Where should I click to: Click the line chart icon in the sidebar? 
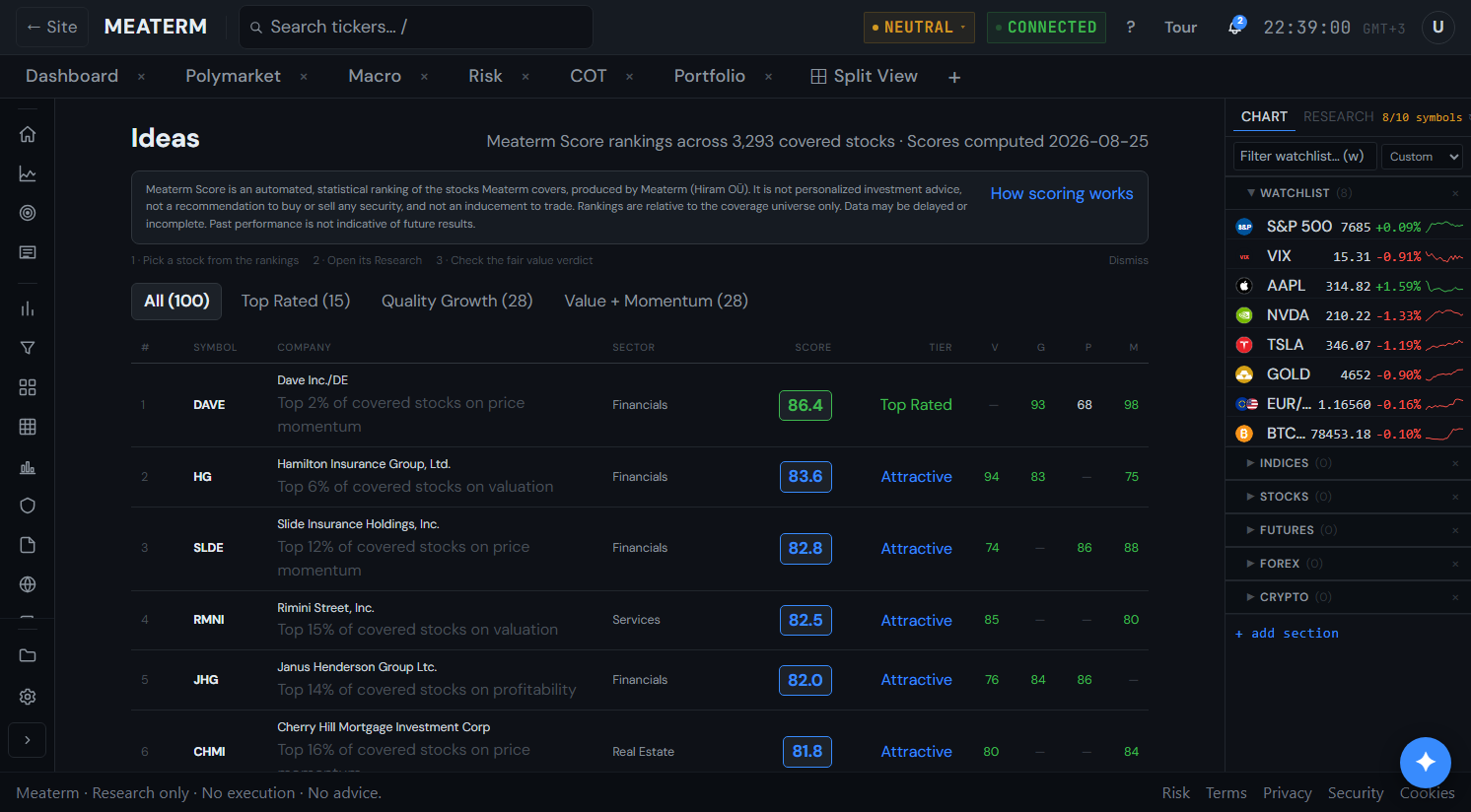[28, 173]
